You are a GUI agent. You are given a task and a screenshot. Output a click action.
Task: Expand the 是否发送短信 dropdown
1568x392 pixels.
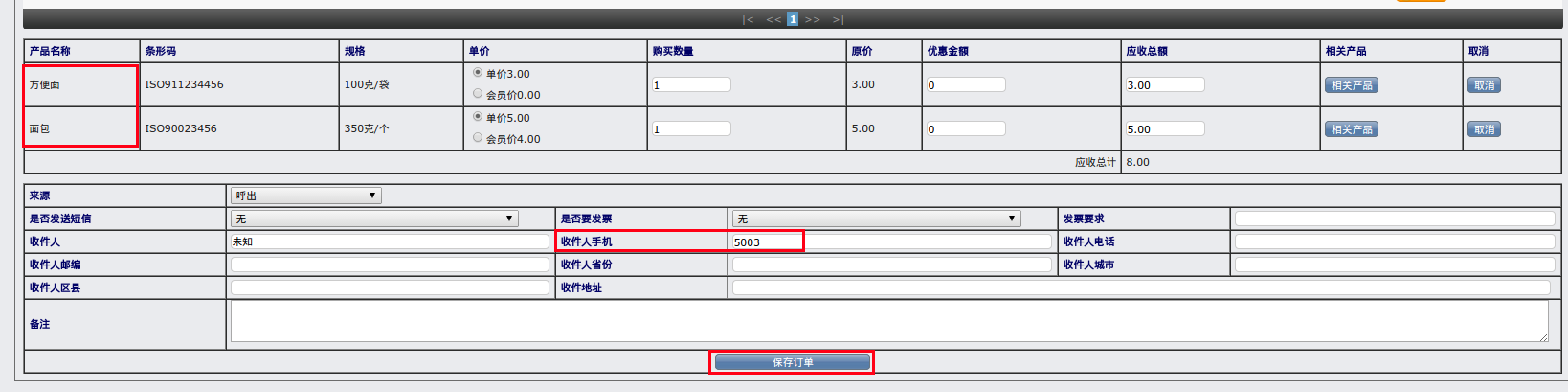pos(374,219)
